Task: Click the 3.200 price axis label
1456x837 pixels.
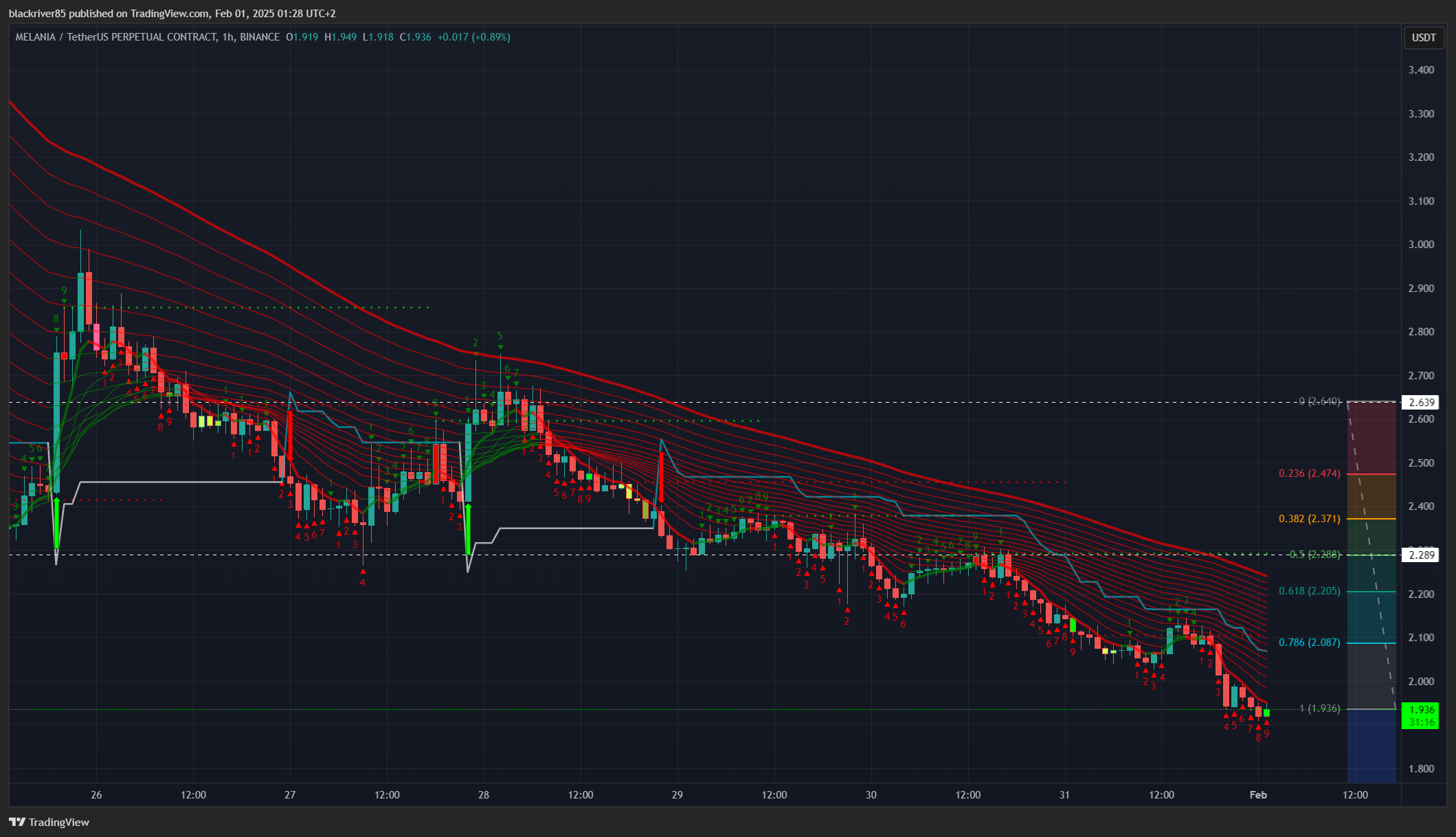Action: (x=1421, y=157)
